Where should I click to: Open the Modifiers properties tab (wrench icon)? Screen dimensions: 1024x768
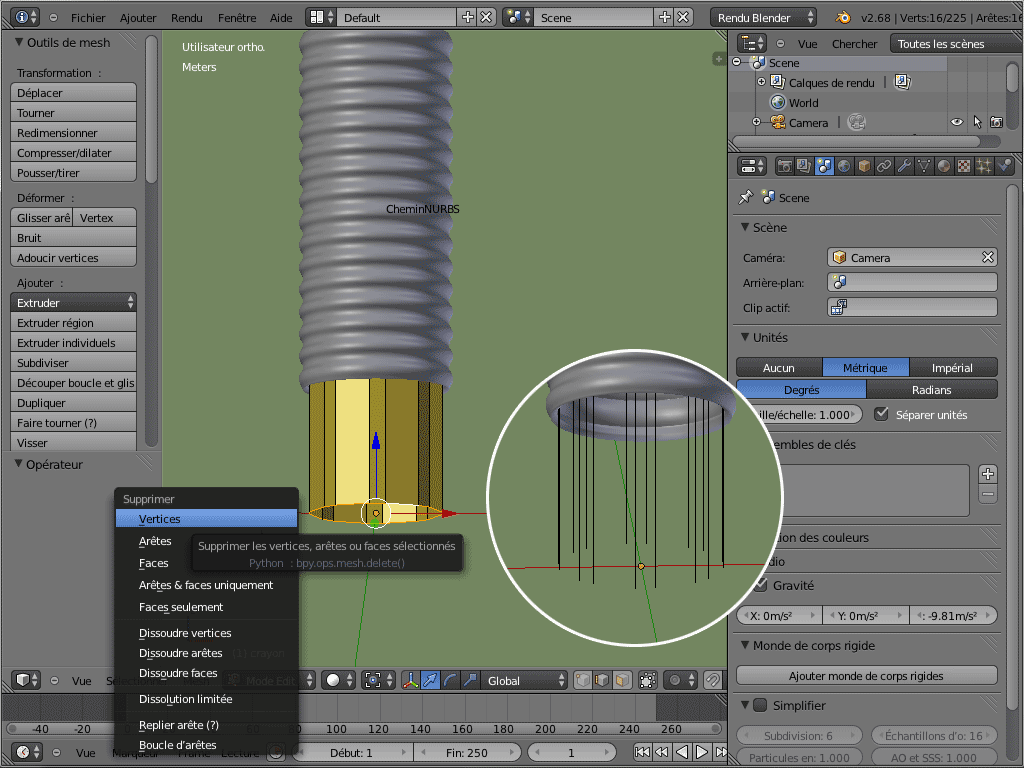[904, 167]
